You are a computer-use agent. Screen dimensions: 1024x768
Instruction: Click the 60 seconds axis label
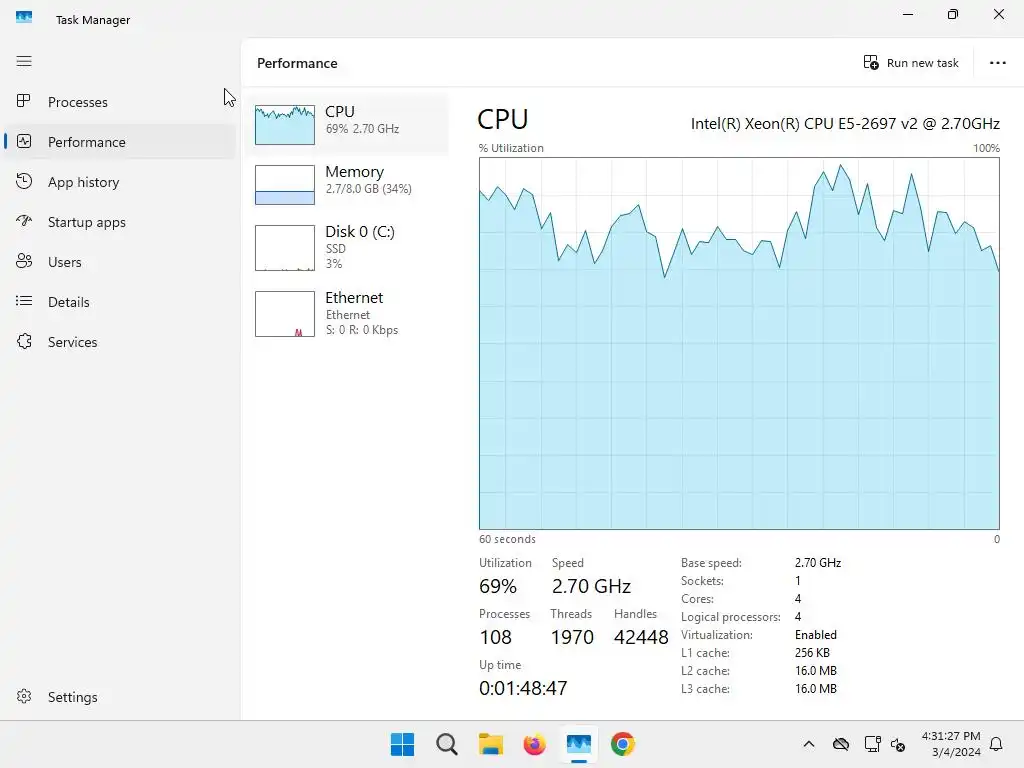[507, 539]
